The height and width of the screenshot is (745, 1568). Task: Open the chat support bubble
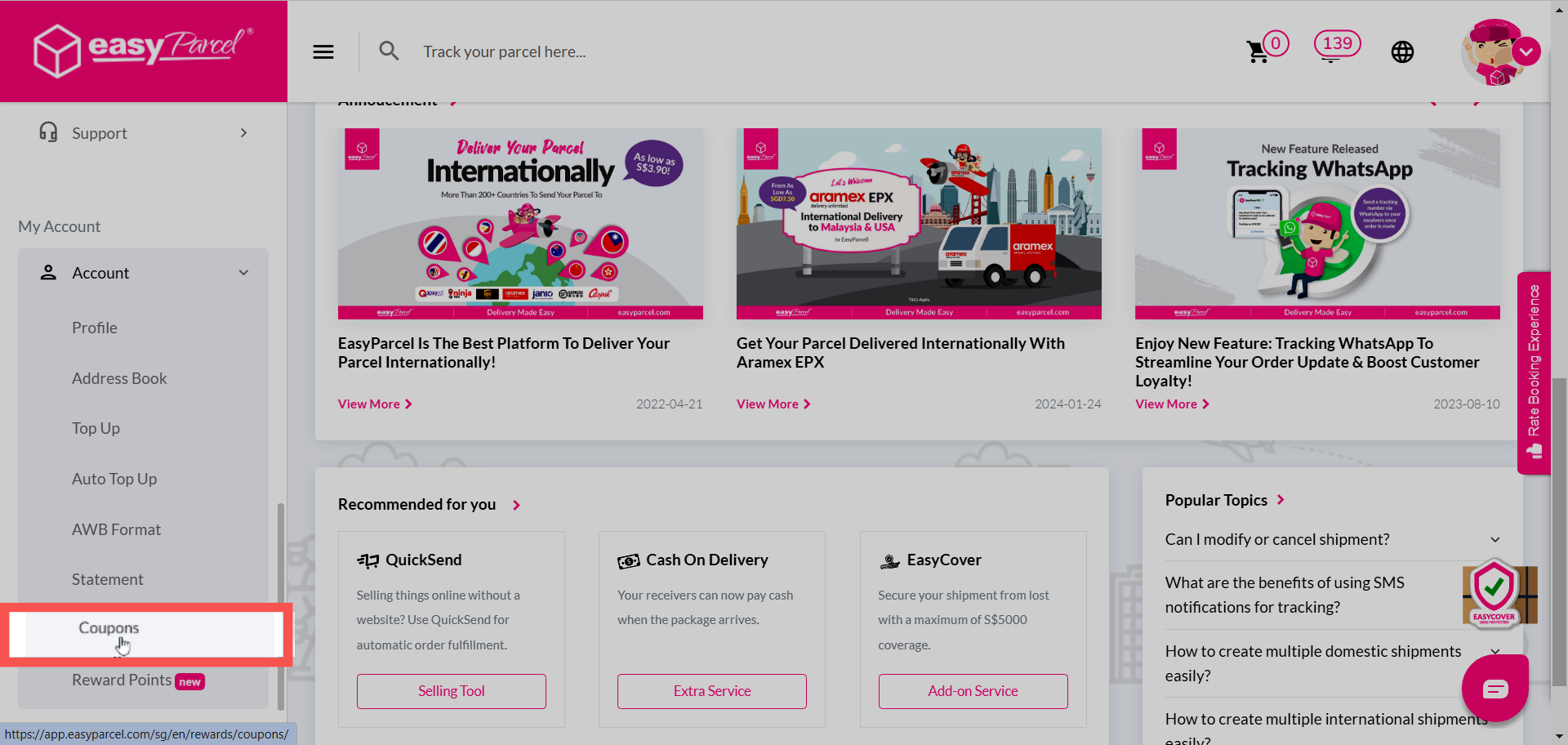pyautogui.click(x=1494, y=689)
